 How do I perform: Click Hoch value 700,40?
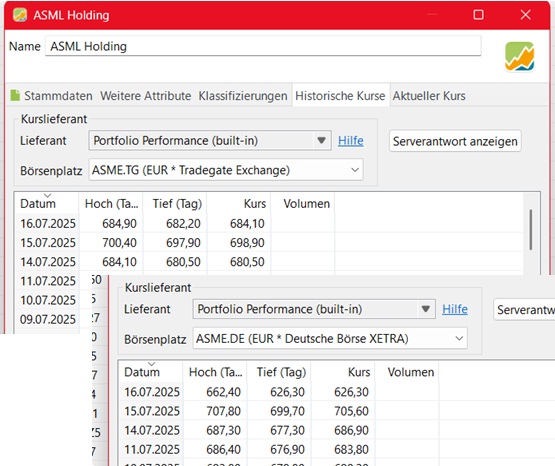pyautogui.click(x=119, y=243)
